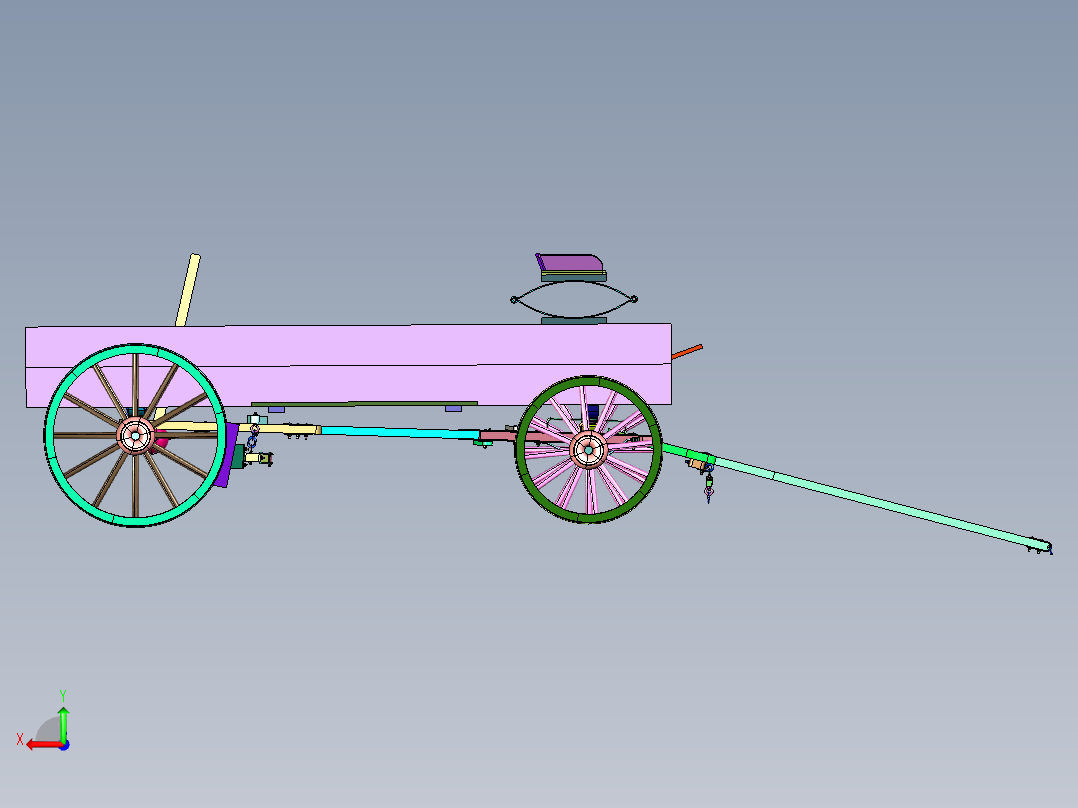
Task: Select the yellow brake lever above box
Action: [x=188, y=290]
